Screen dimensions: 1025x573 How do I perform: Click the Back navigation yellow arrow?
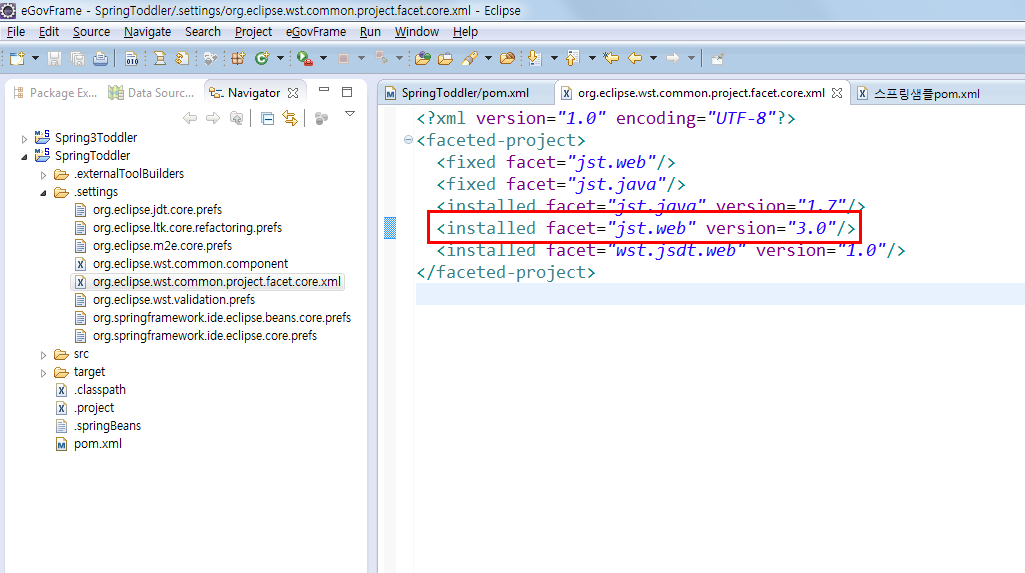[635, 58]
